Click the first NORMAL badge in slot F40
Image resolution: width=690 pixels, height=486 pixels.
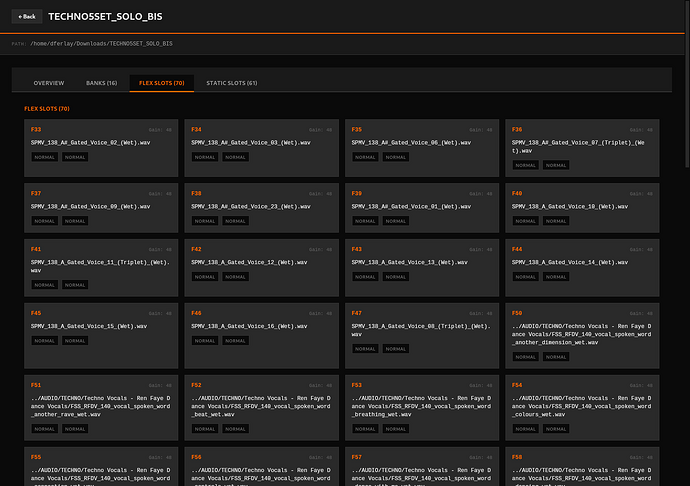tap(524, 221)
